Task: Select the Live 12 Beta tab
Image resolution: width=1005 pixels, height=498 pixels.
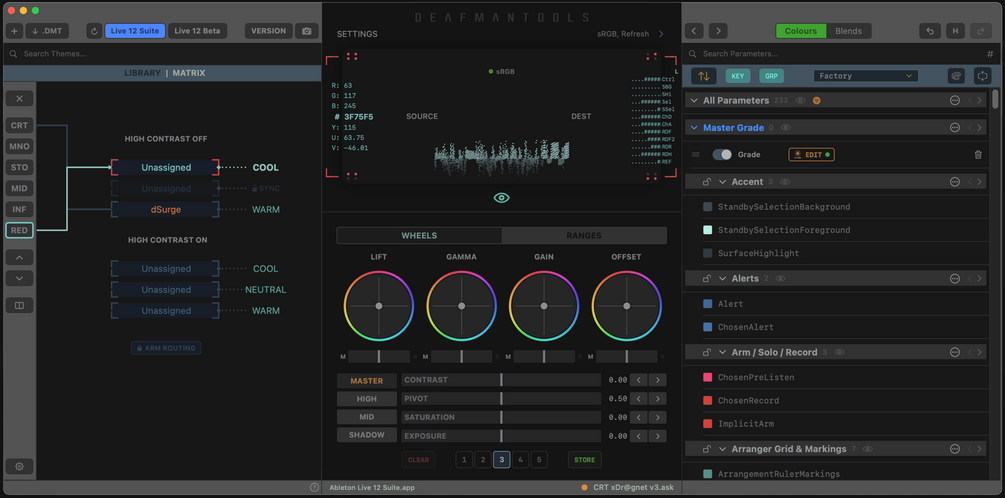Action: point(197,31)
